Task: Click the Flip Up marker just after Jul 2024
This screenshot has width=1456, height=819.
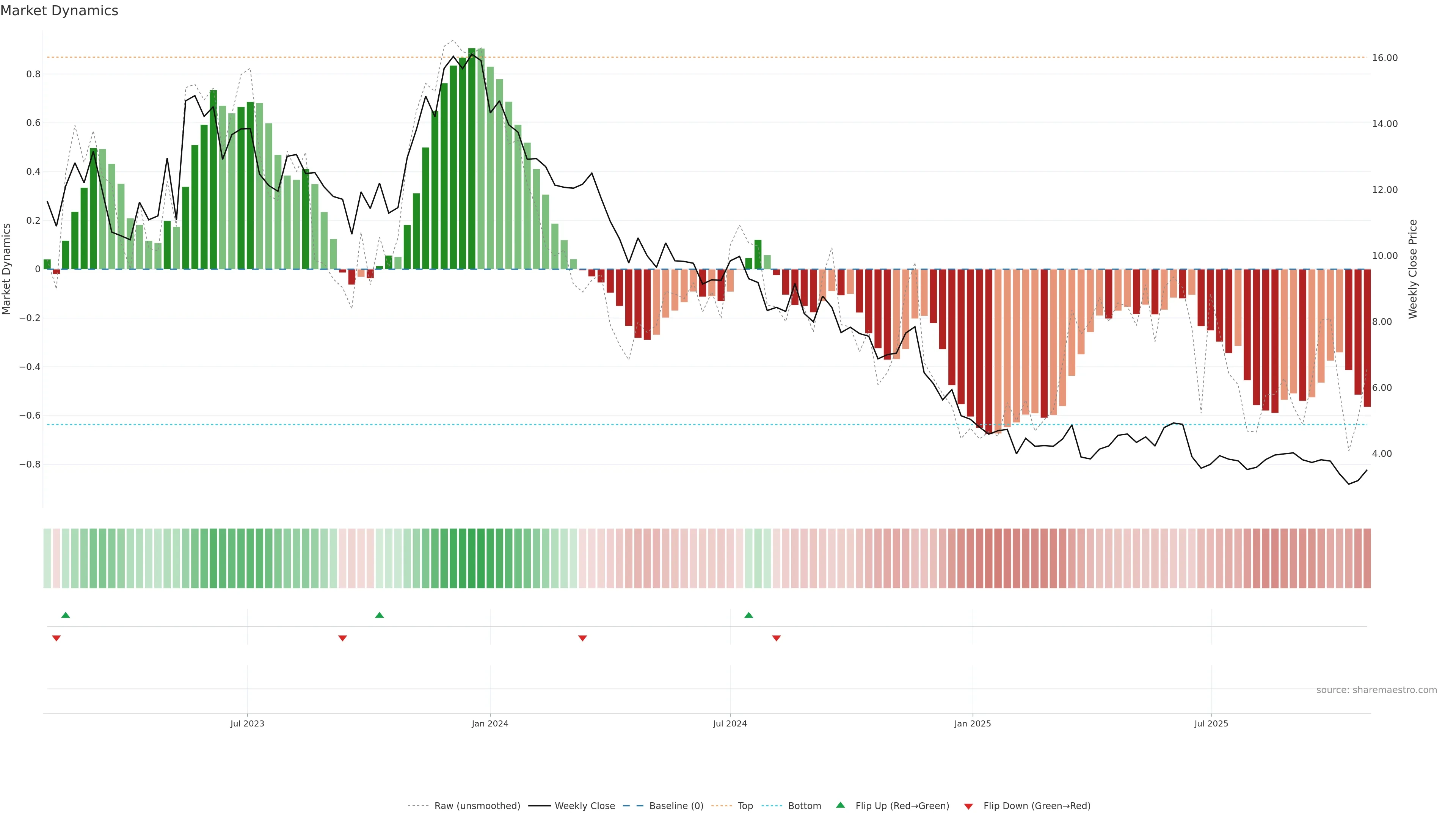Action: click(x=748, y=615)
